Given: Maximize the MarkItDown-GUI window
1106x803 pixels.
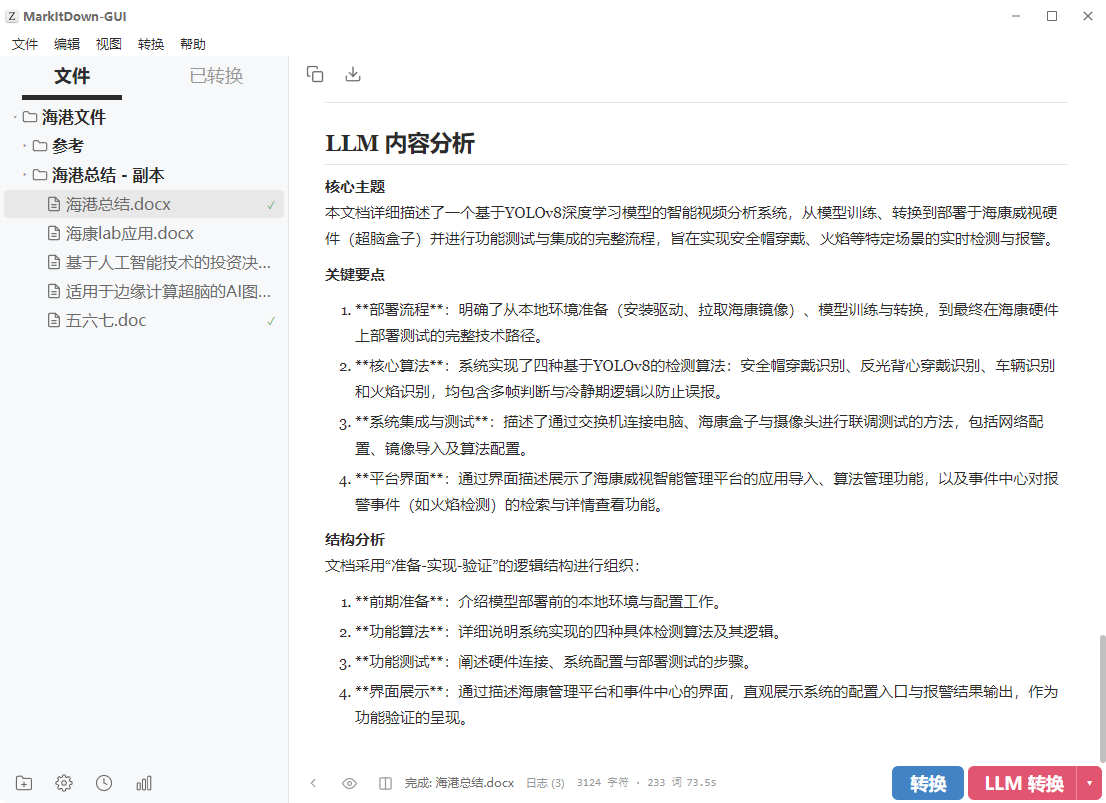Looking at the screenshot, I should pyautogui.click(x=1052, y=16).
